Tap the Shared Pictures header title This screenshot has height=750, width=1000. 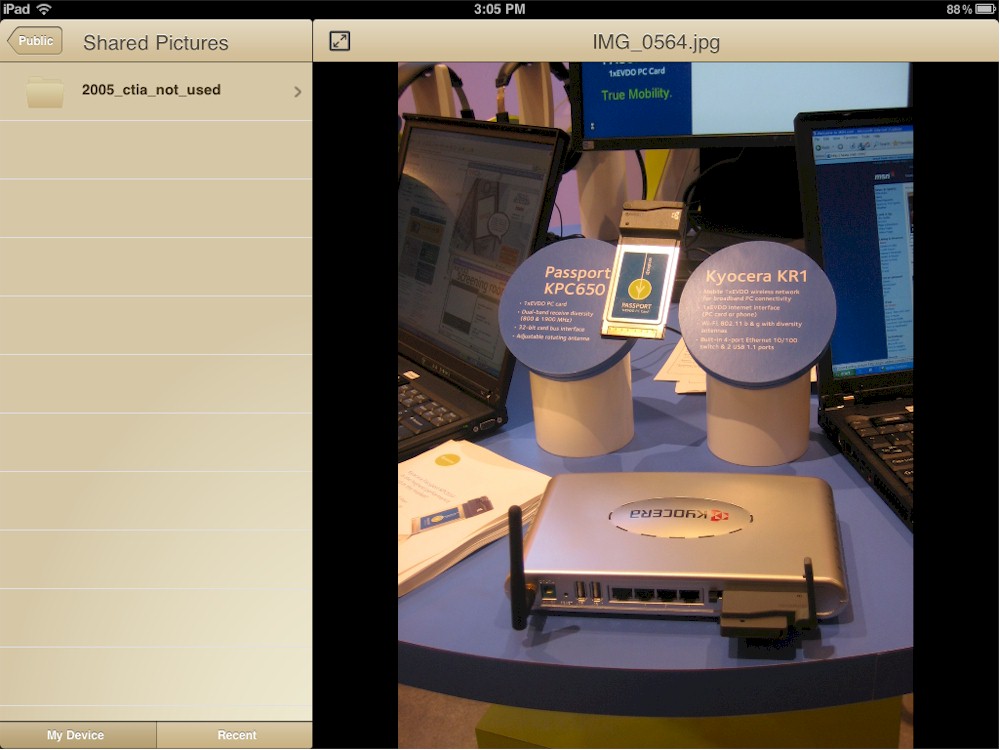point(156,43)
